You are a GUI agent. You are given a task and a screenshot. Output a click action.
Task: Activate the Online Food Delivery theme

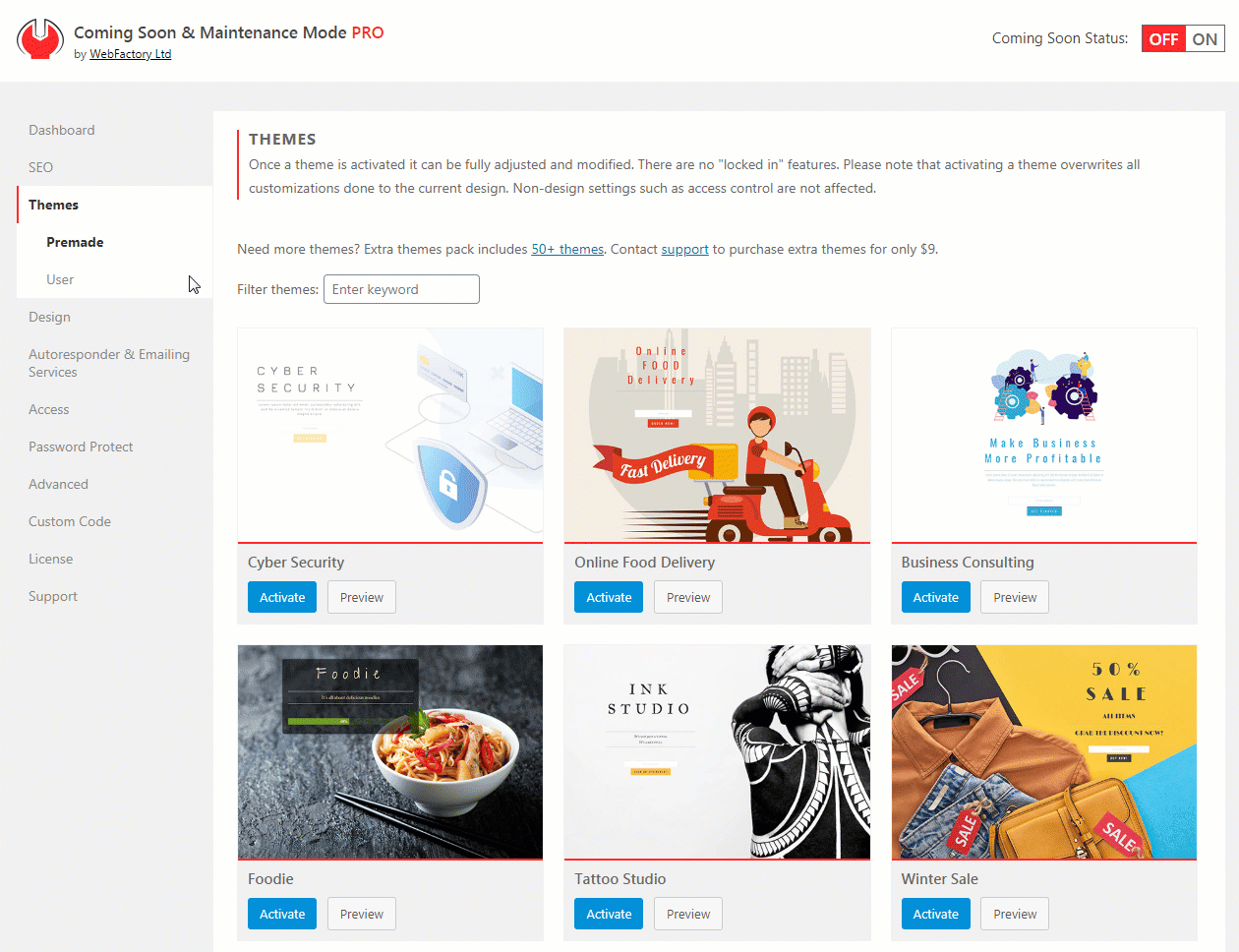(x=609, y=597)
